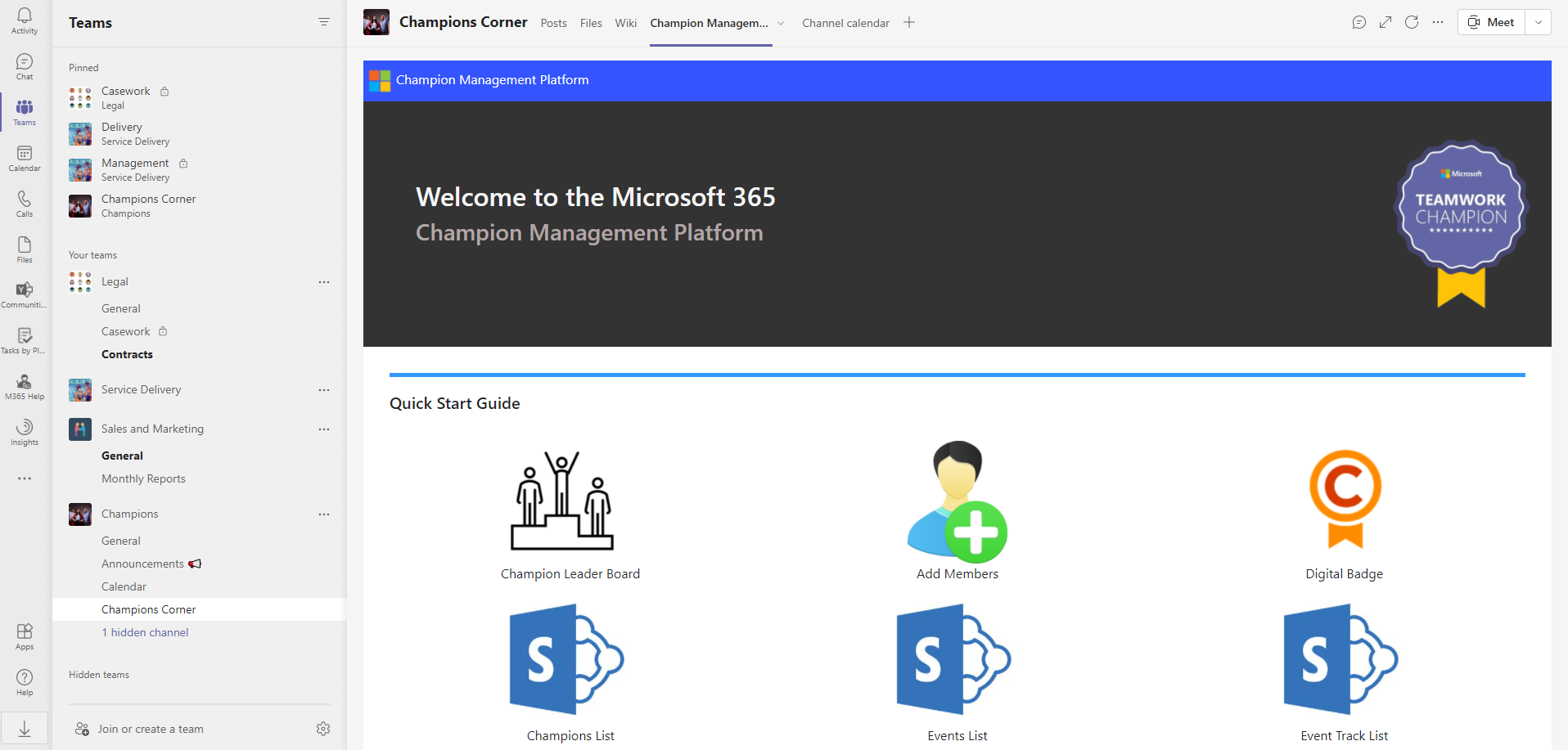Refresh the Champion Management Platform tab

[1411, 22]
